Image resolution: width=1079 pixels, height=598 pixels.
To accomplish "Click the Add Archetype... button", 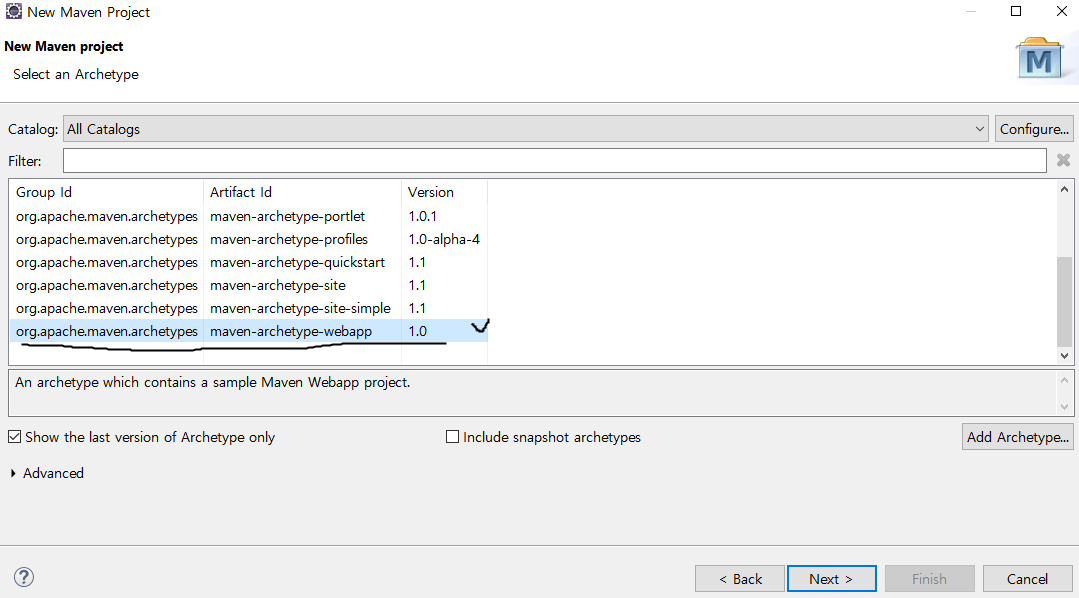I will (1017, 437).
